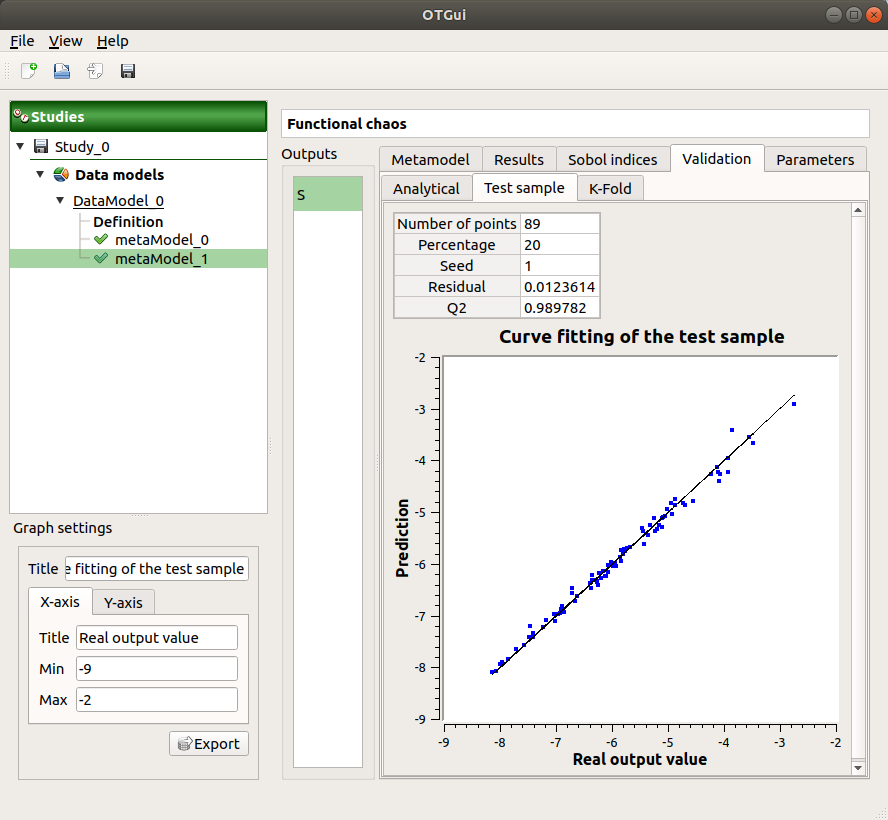This screenshot has width=888, height=820.
Task: Switch to the K-Fold tab
Action: pos(610,188)
